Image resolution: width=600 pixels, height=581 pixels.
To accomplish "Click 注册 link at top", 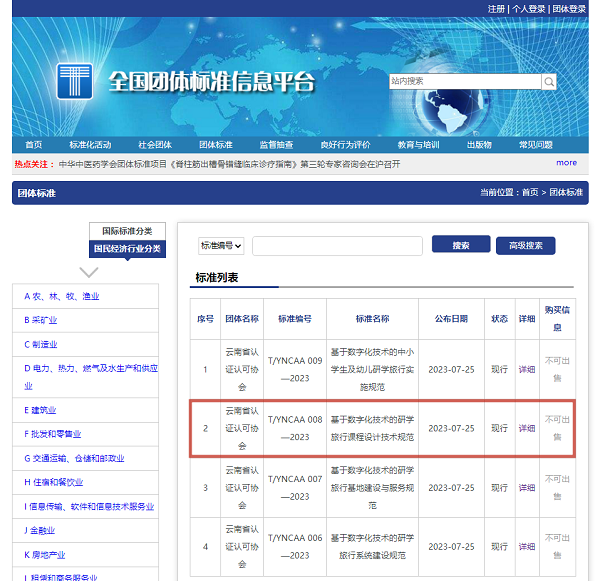I will (x=496, y=9).
